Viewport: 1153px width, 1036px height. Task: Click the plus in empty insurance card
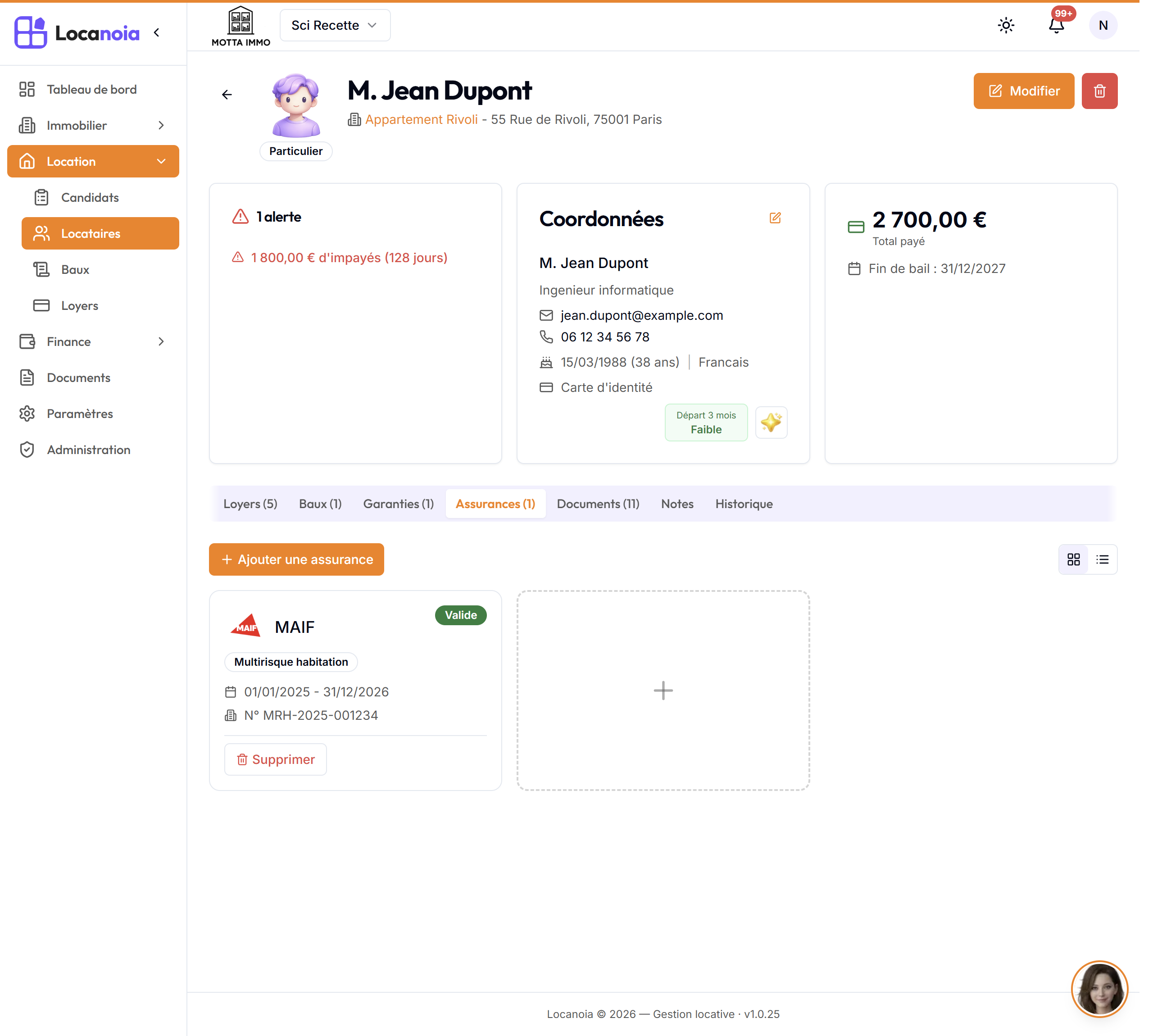pyautogui.click(x=663, y=691)
